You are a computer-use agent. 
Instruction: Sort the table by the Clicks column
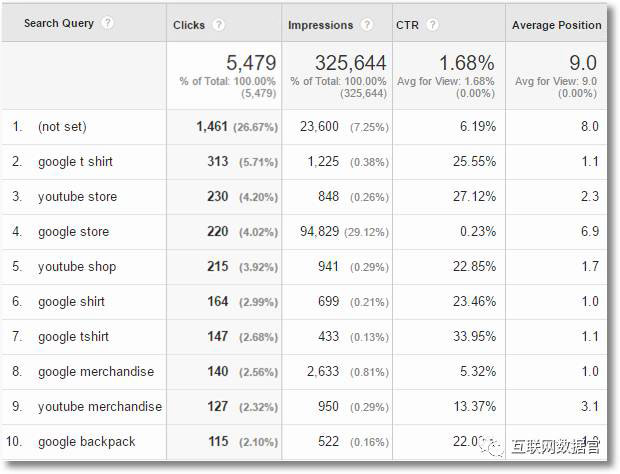(x=189, y=25)
